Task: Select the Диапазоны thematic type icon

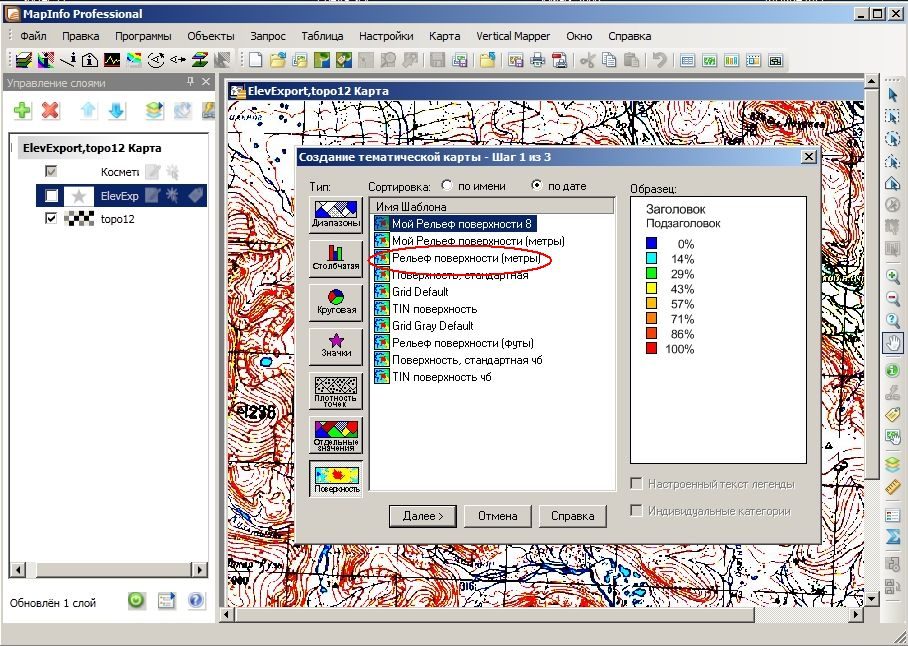Action: coord(336,215)
